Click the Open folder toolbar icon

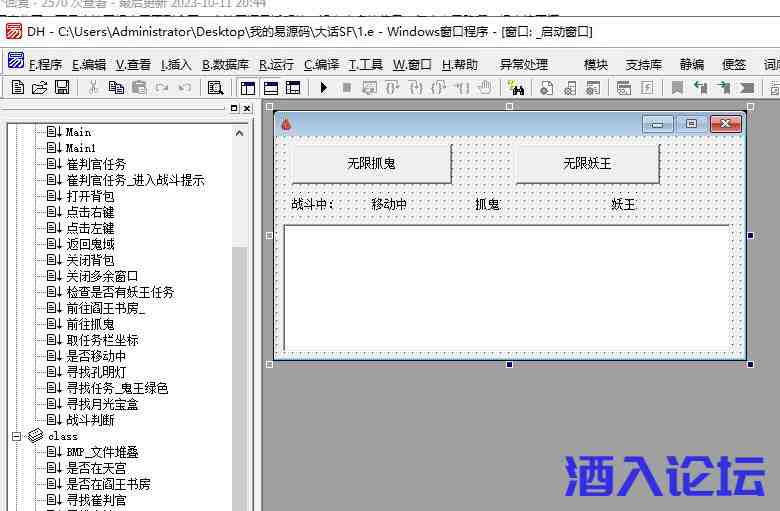coord(39,88)
